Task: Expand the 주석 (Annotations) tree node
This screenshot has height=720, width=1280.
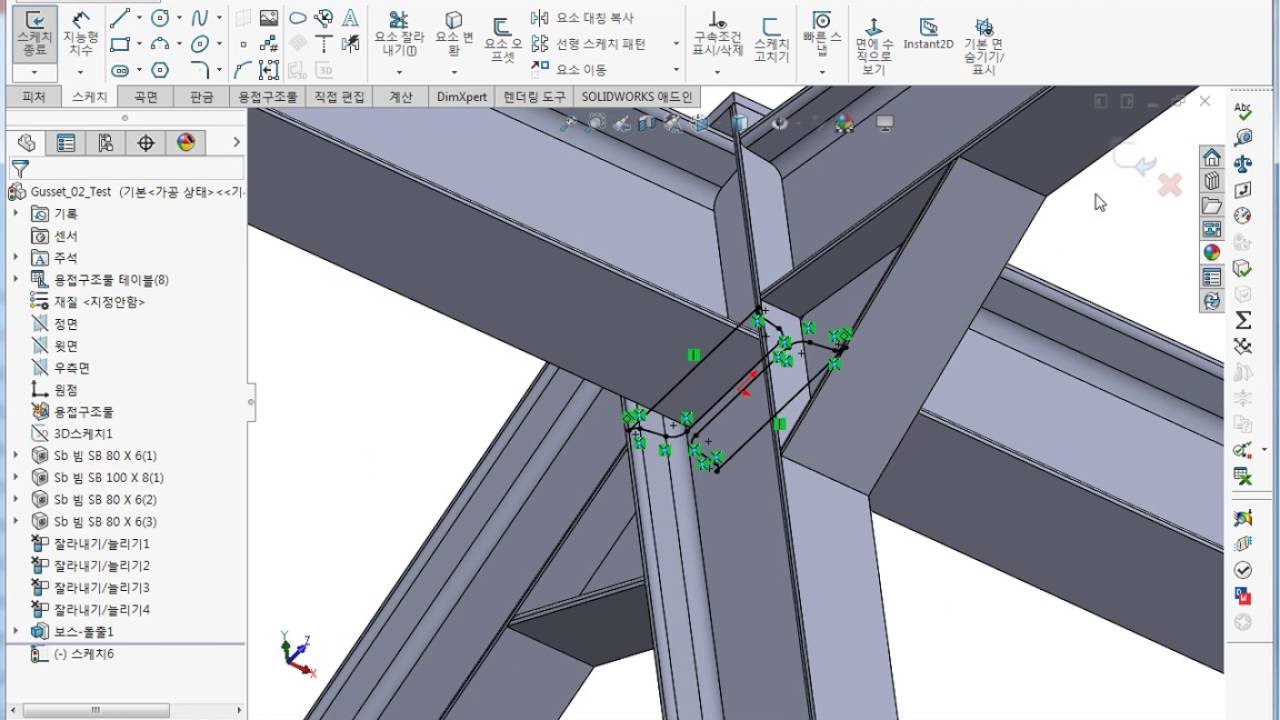Action: tap(16, 258)
